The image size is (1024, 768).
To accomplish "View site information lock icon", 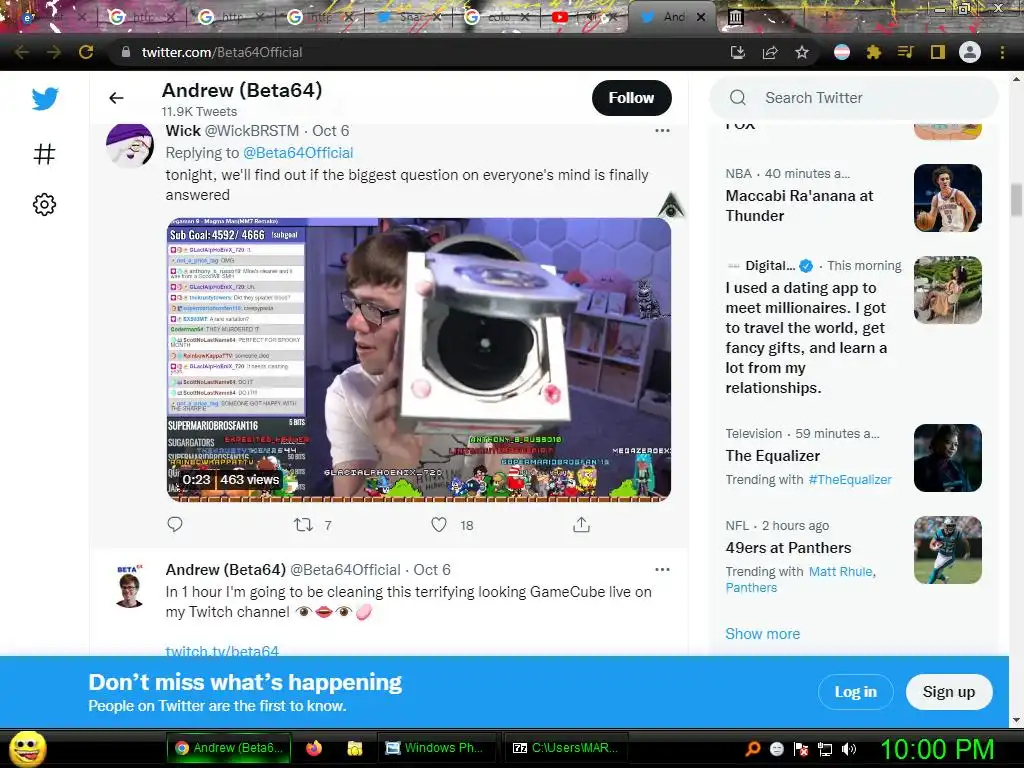I will (x=126, y=52).
